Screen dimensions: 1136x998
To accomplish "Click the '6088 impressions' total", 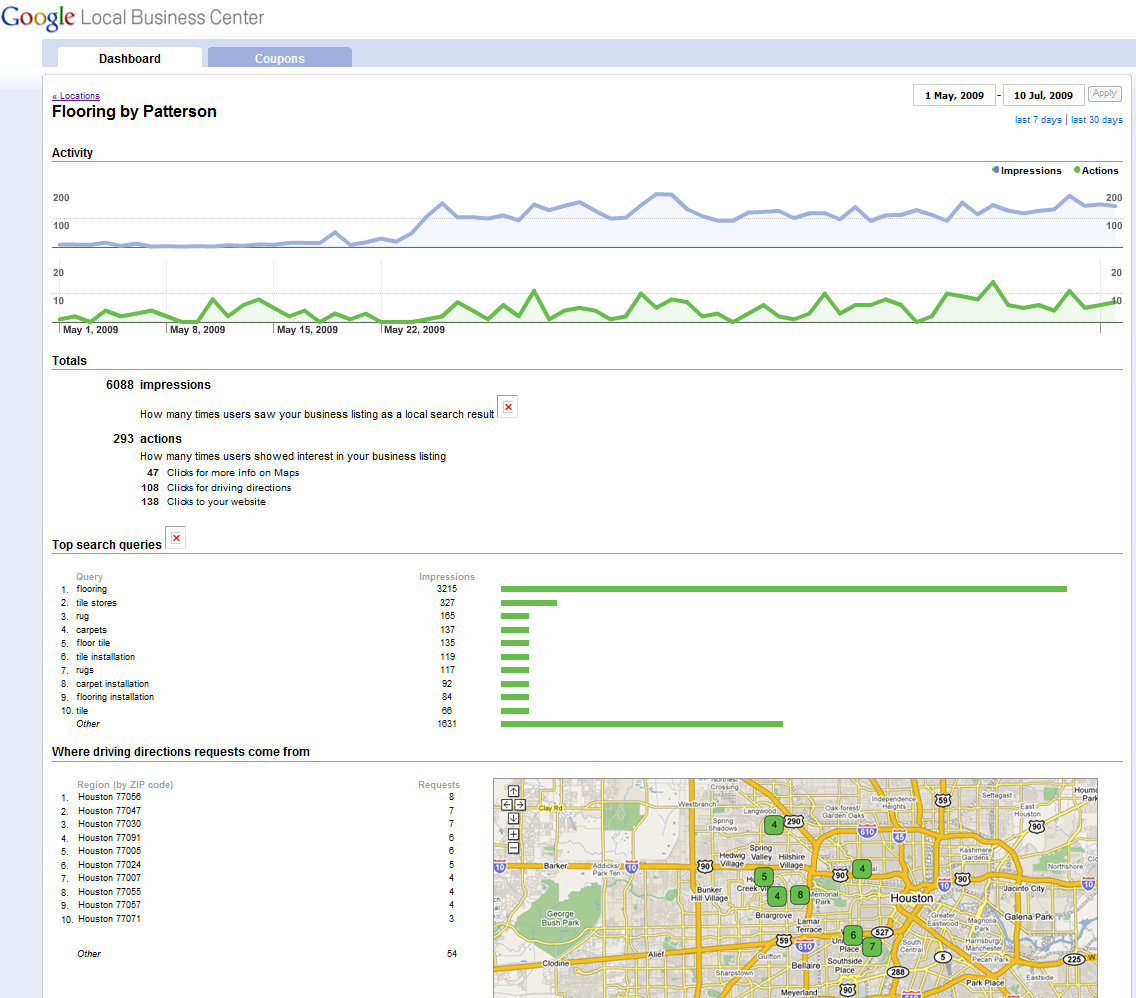I will tap(158, 385).
